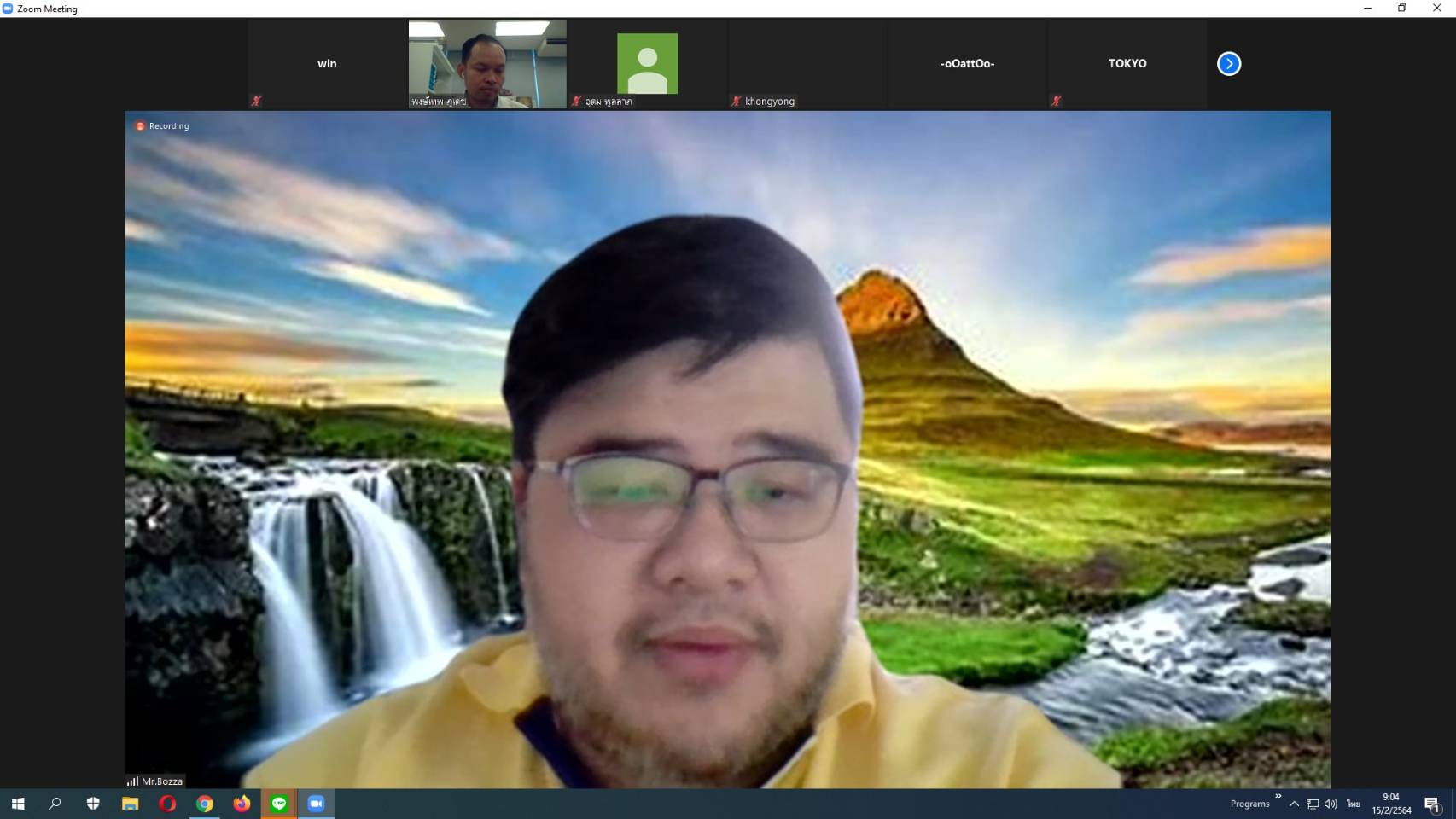This screenshot has width=1456, height=819.
Task: Open File Explorer from the taskbar
Action: tap(130, 804)
